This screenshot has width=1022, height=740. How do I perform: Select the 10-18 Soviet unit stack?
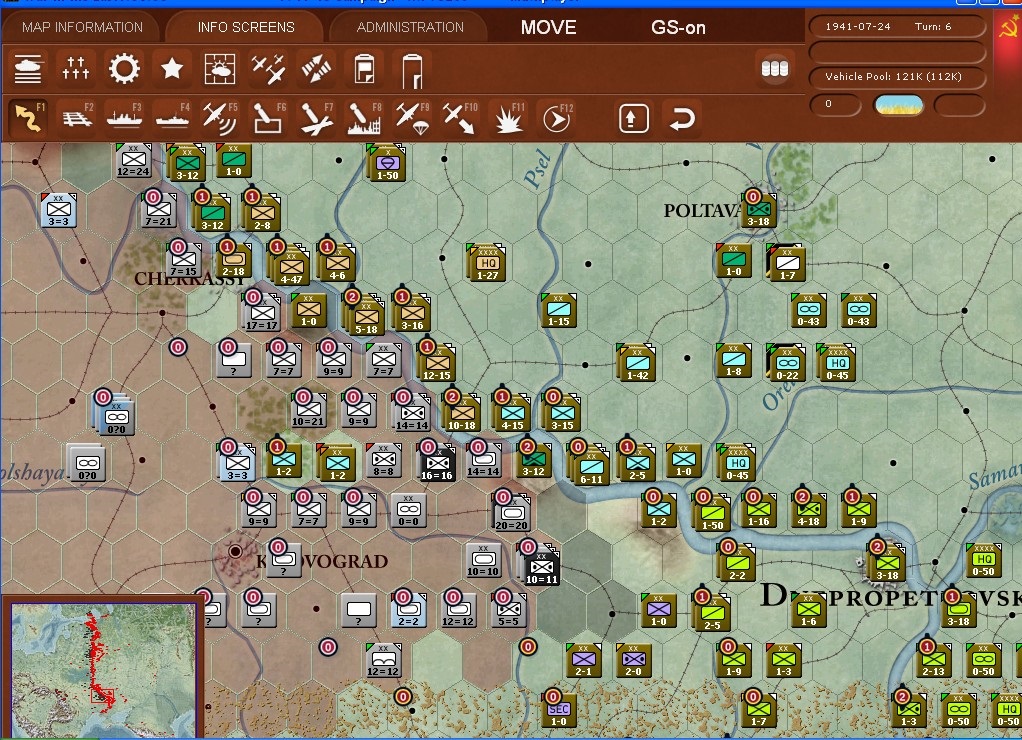[x=461, y=412]
